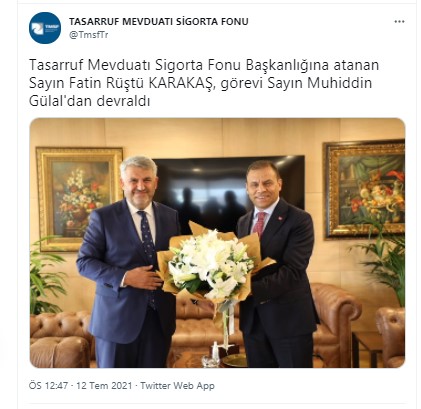The width and height of the screenshot is (421, 409).
Task: Click the brown leather sofa on the left
Action: point(61,339)
